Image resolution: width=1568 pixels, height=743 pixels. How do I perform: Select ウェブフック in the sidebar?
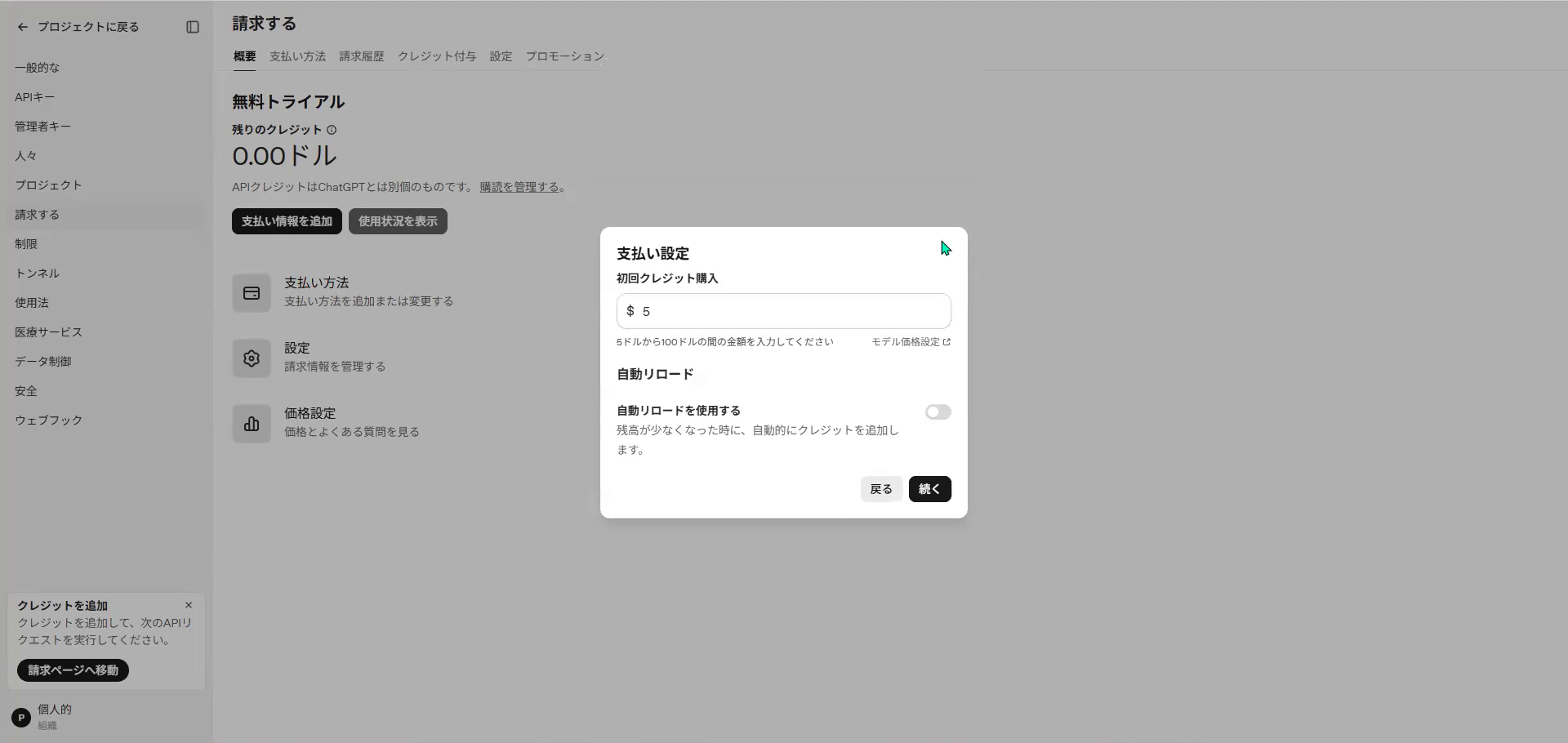pyautogui.click(x=48, y=420)
